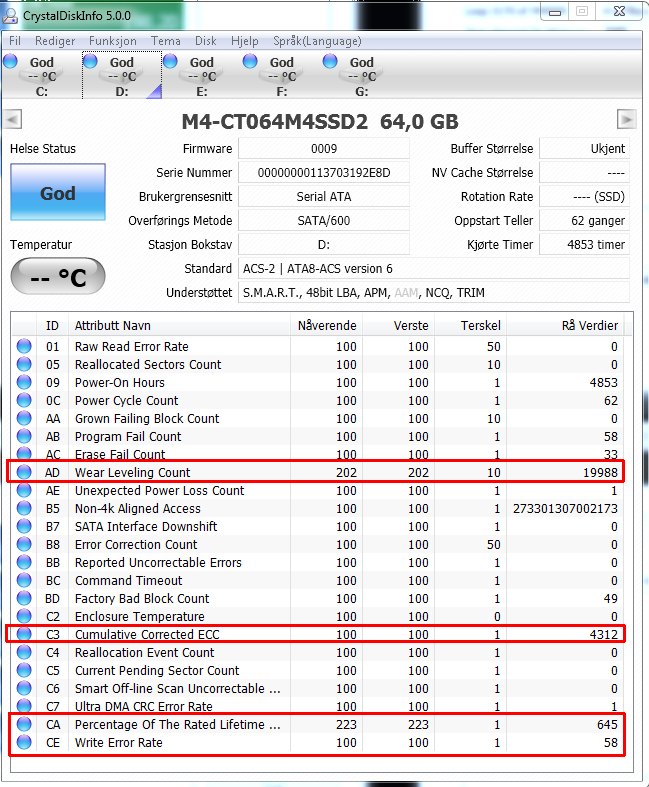Image resolution: width=649 pixels, height=787 pixels.
Task: Click the Firmware value field 0009
Action: (324, 149)
